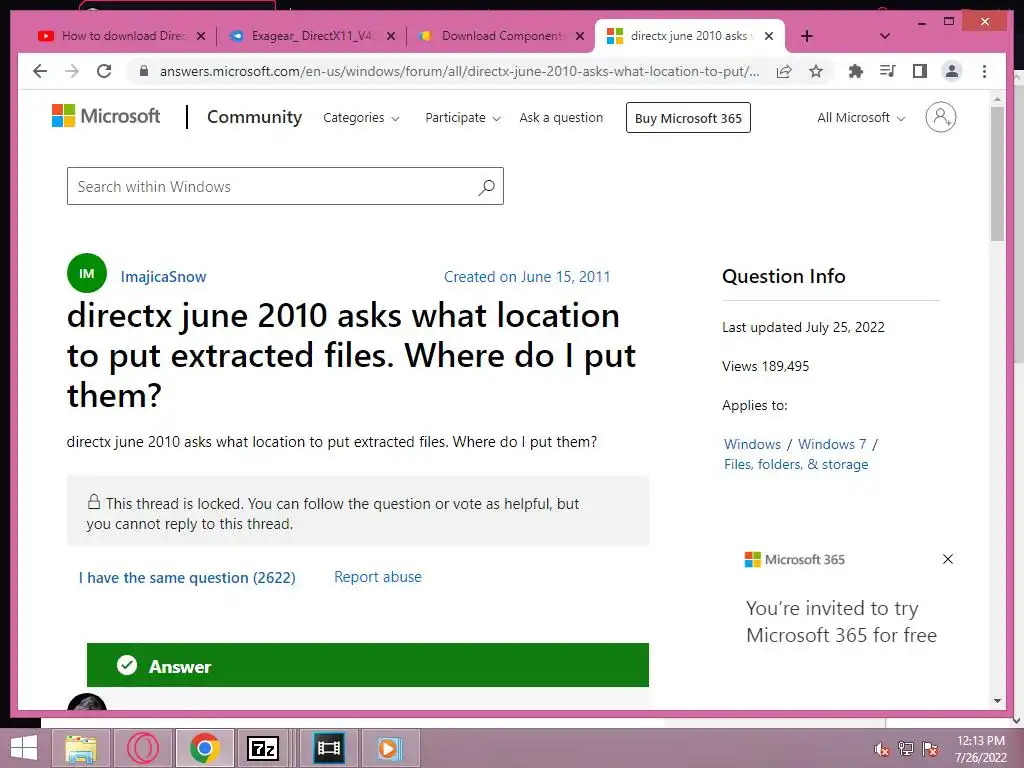This screenshot has width=1024, height=768.
Task: Click the scrollbar down arrow
Action: (997, 701)
